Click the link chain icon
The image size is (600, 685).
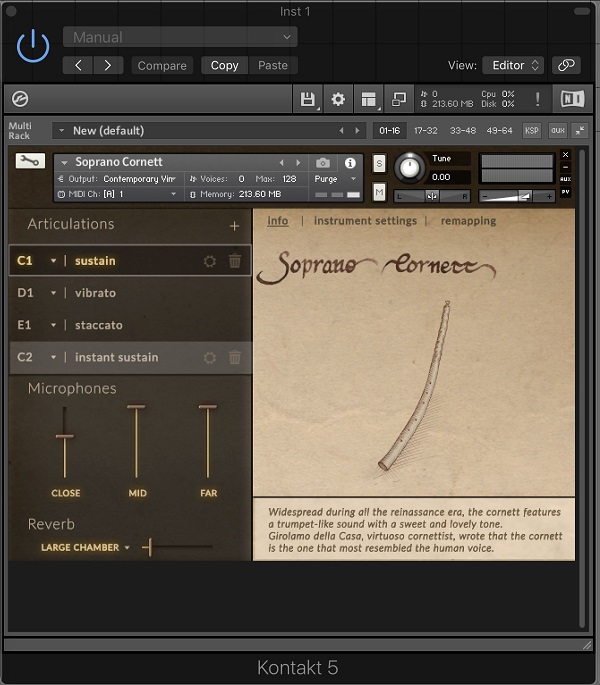(x=566, y=66)
